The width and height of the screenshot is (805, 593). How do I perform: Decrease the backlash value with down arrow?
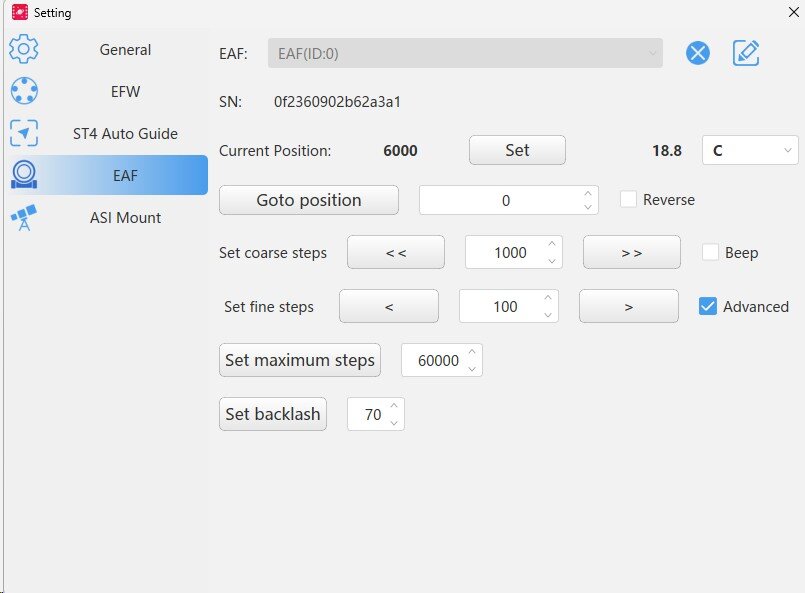click(x=395, y=422)
